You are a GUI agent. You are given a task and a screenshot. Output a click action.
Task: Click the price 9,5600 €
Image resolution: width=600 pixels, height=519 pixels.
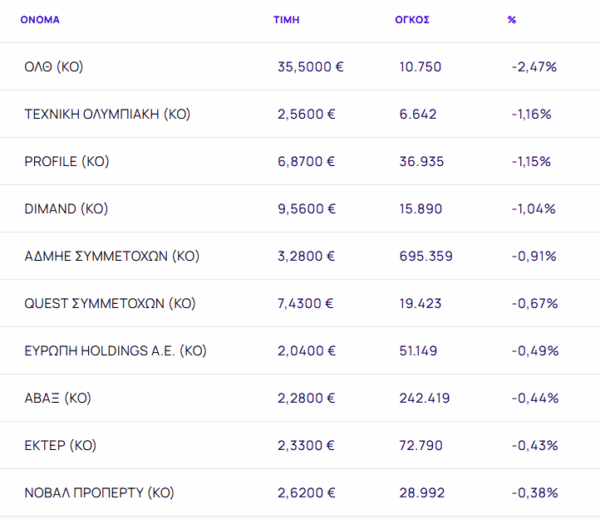point(307,209)
